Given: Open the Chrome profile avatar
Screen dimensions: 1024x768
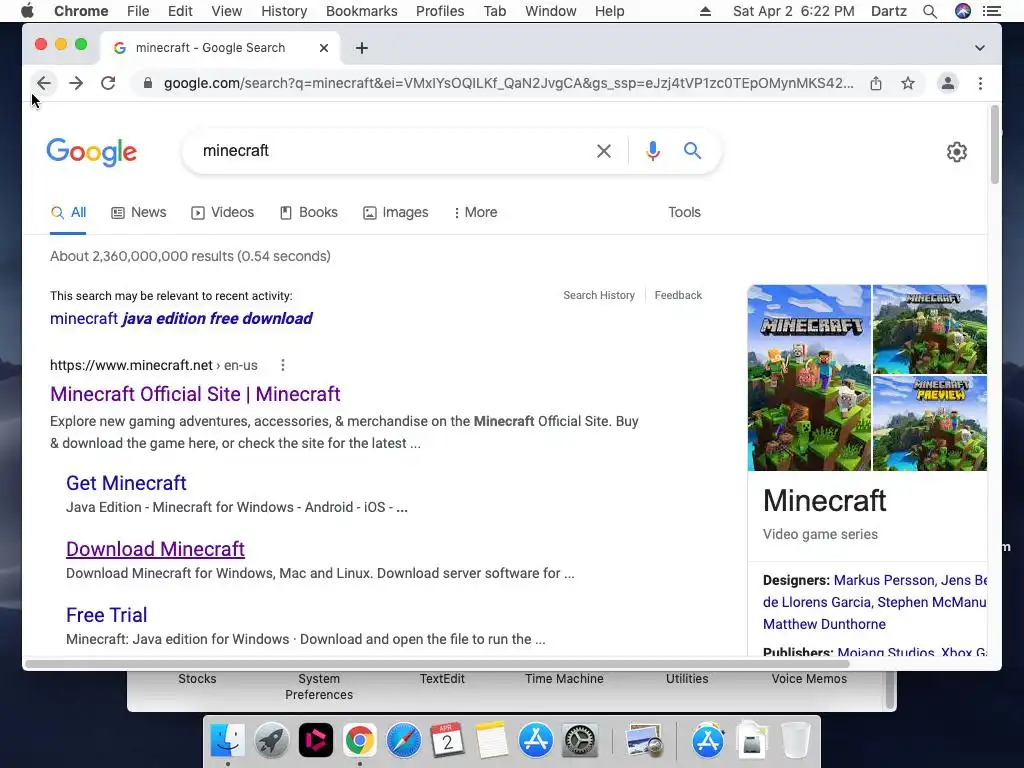Looking at the screenshot, I should (x=948, y=83).
